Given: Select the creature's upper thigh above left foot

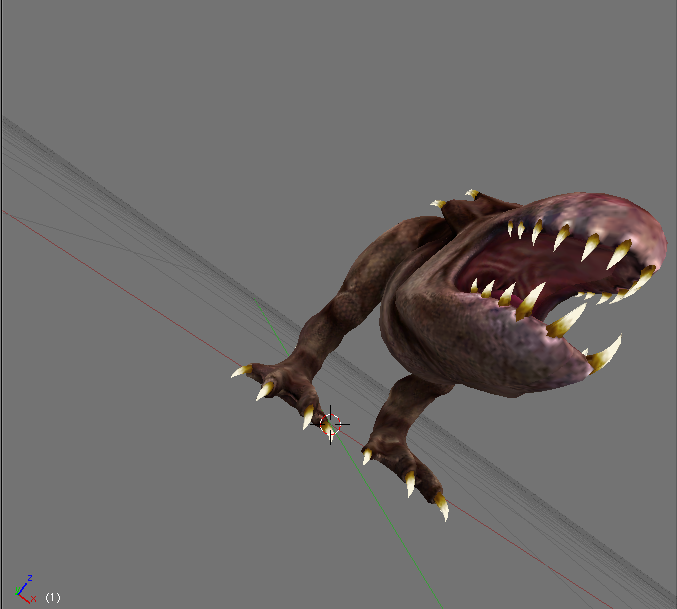Looking at the screenshot, I should 340,320.
